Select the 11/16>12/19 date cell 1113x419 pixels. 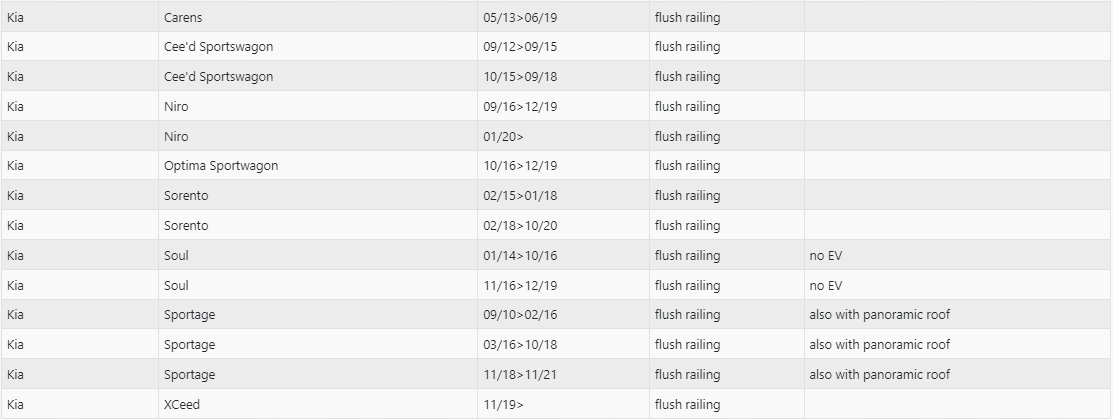tap(520, 285)
